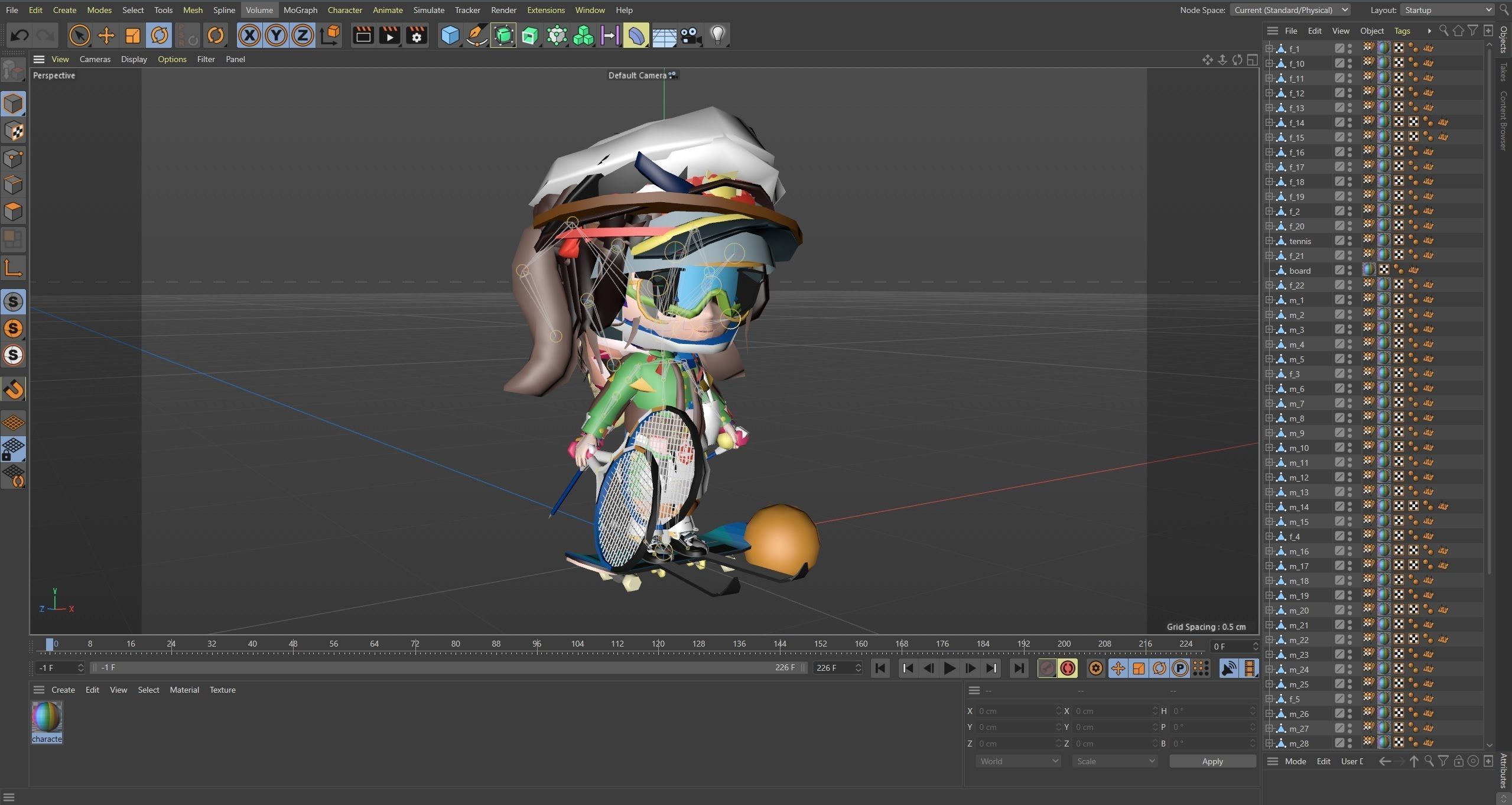Switch to Texture mode icon
This screenshot has width=1512, height=805.
pyautogui.click(x=14, y=131)
